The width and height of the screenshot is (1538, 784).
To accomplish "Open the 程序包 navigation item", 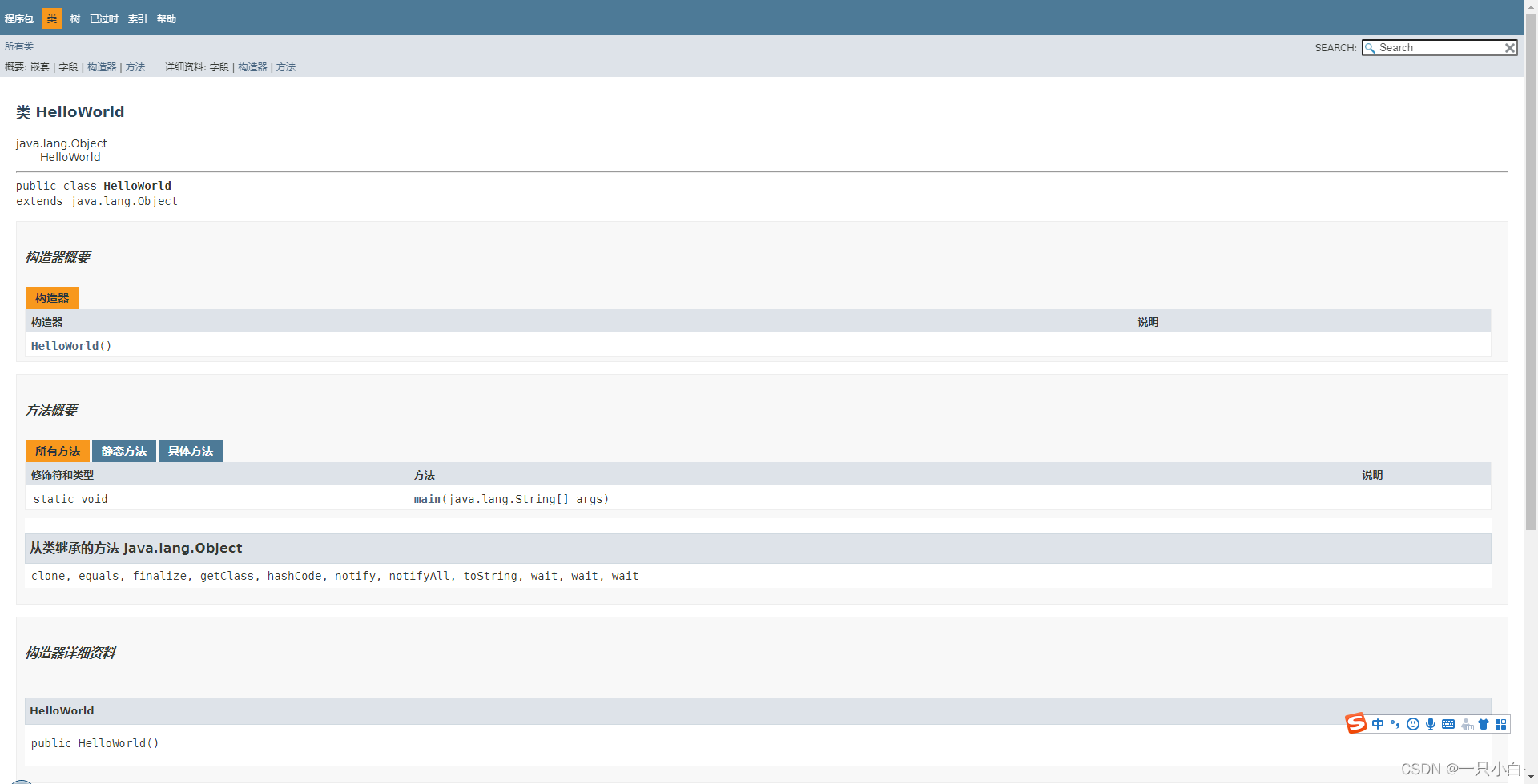I will click(19, 18).
